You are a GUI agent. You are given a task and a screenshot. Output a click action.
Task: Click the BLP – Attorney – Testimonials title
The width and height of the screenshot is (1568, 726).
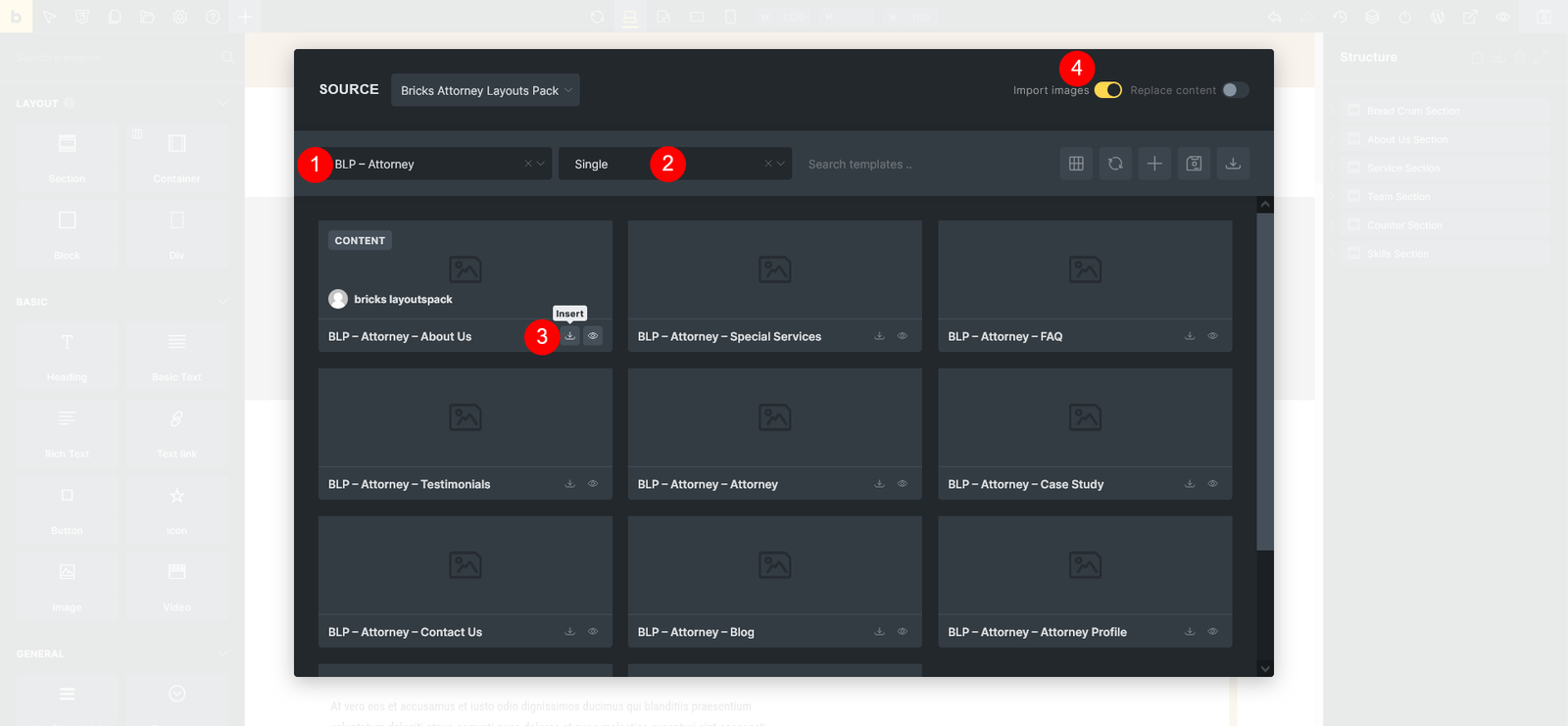[x=409, y=484]
